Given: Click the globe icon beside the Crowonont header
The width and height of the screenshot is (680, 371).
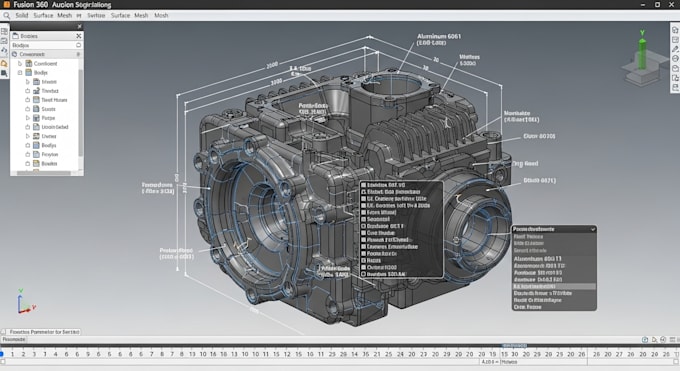Looking at the screenshot, I should point(14,54).
